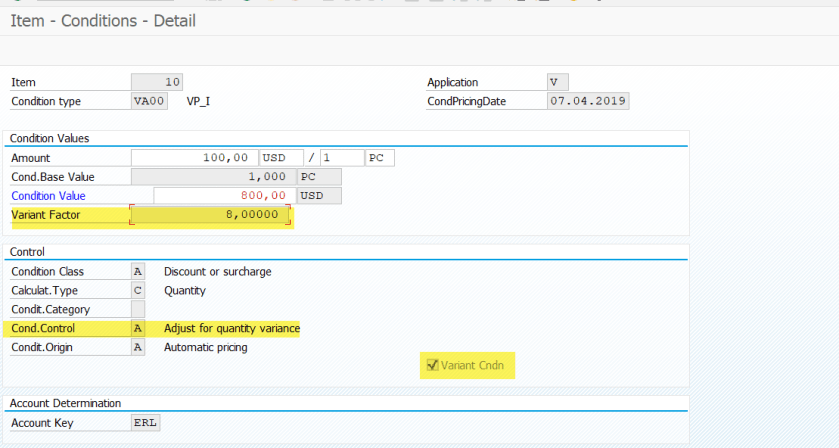Image resolution: width=839 pixels, height=448 pixels.
Task: Click the Variant Factor 8,00000 field
Action: coord(211,215)
